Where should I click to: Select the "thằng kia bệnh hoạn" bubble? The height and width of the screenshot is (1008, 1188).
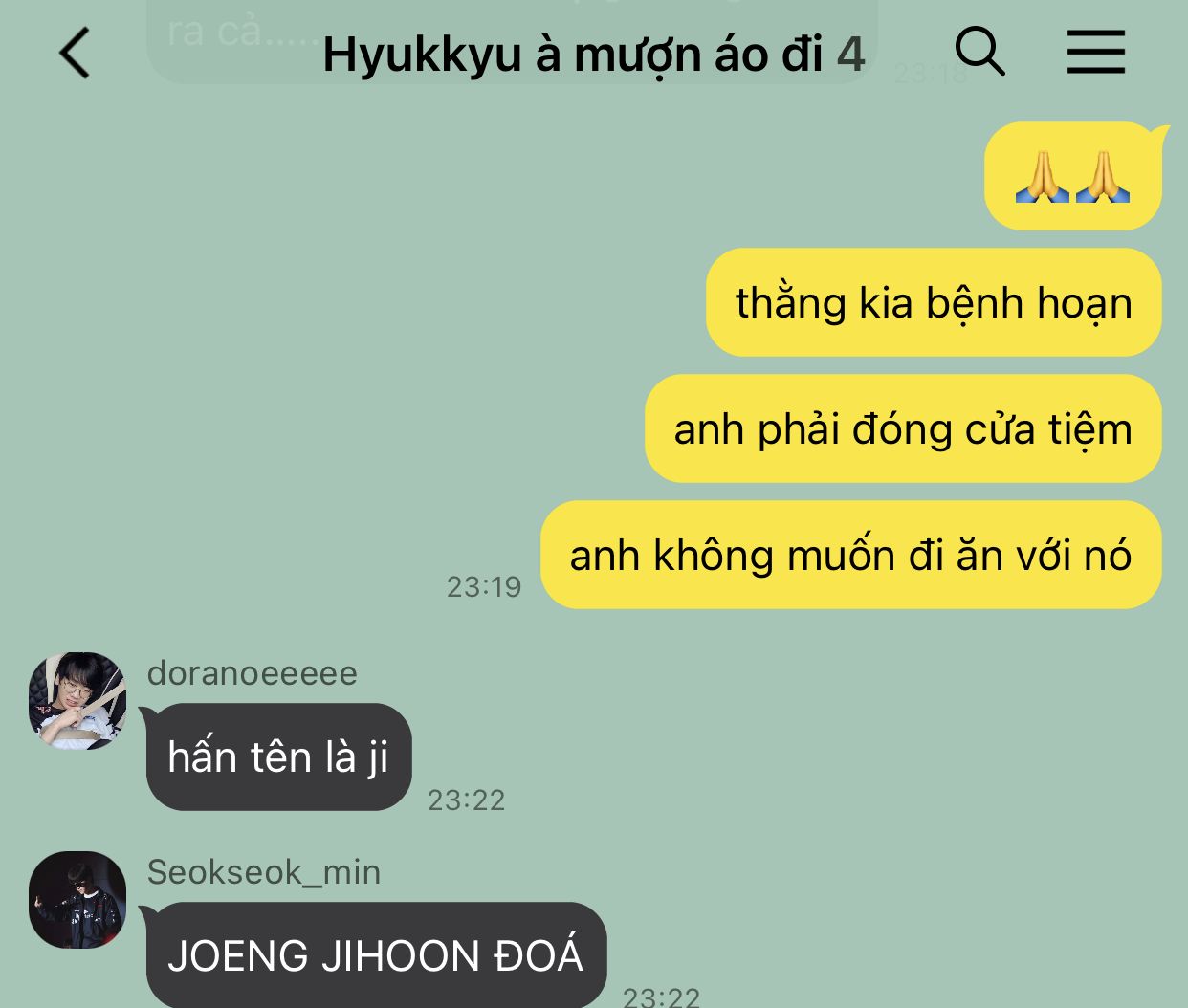(x=934, y=302)
